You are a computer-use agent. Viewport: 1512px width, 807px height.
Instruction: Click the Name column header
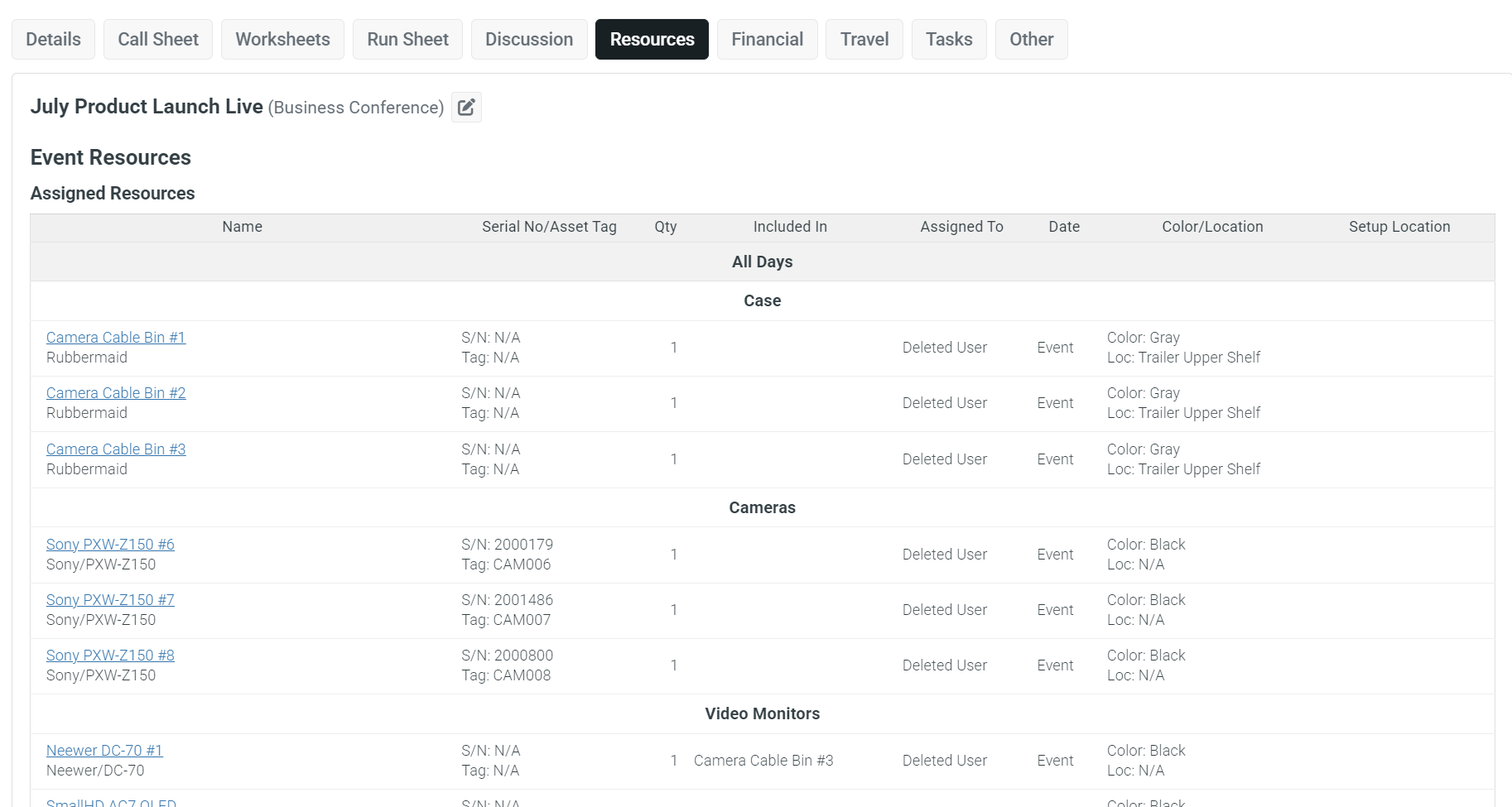(x=242, y=227)
